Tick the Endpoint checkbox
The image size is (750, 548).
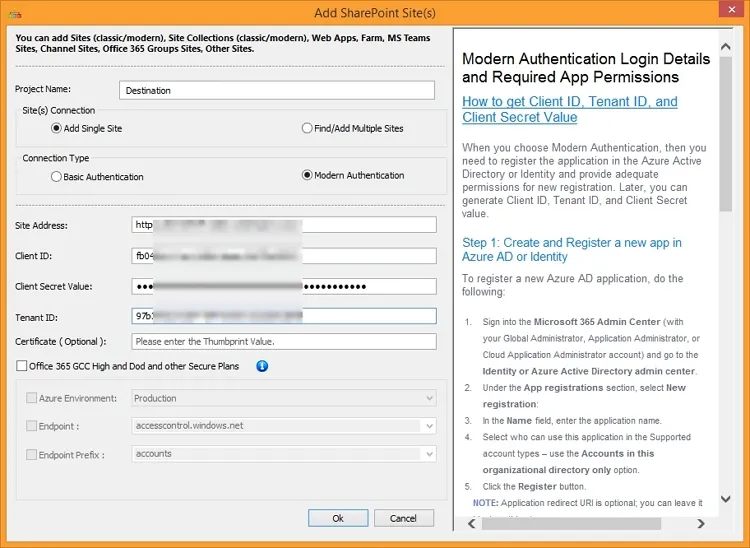32,426
